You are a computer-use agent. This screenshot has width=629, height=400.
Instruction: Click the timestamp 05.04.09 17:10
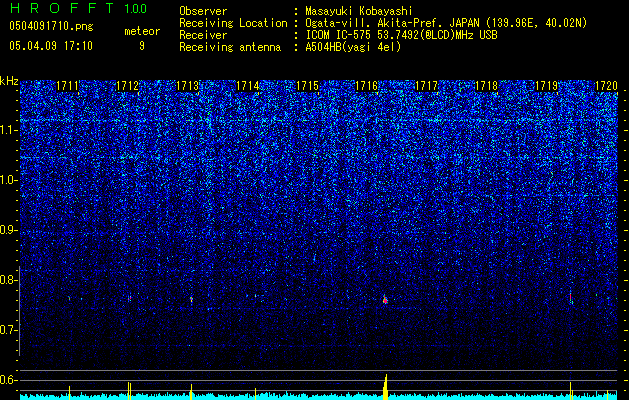pyautogui.click(x=51, y=46)
